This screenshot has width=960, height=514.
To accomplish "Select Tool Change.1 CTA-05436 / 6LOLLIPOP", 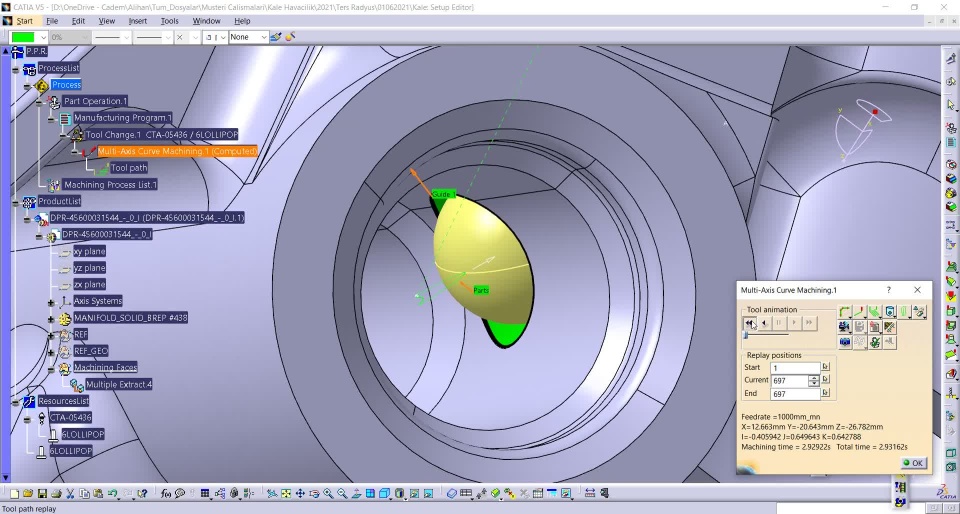I will click(x=162, y=135).
